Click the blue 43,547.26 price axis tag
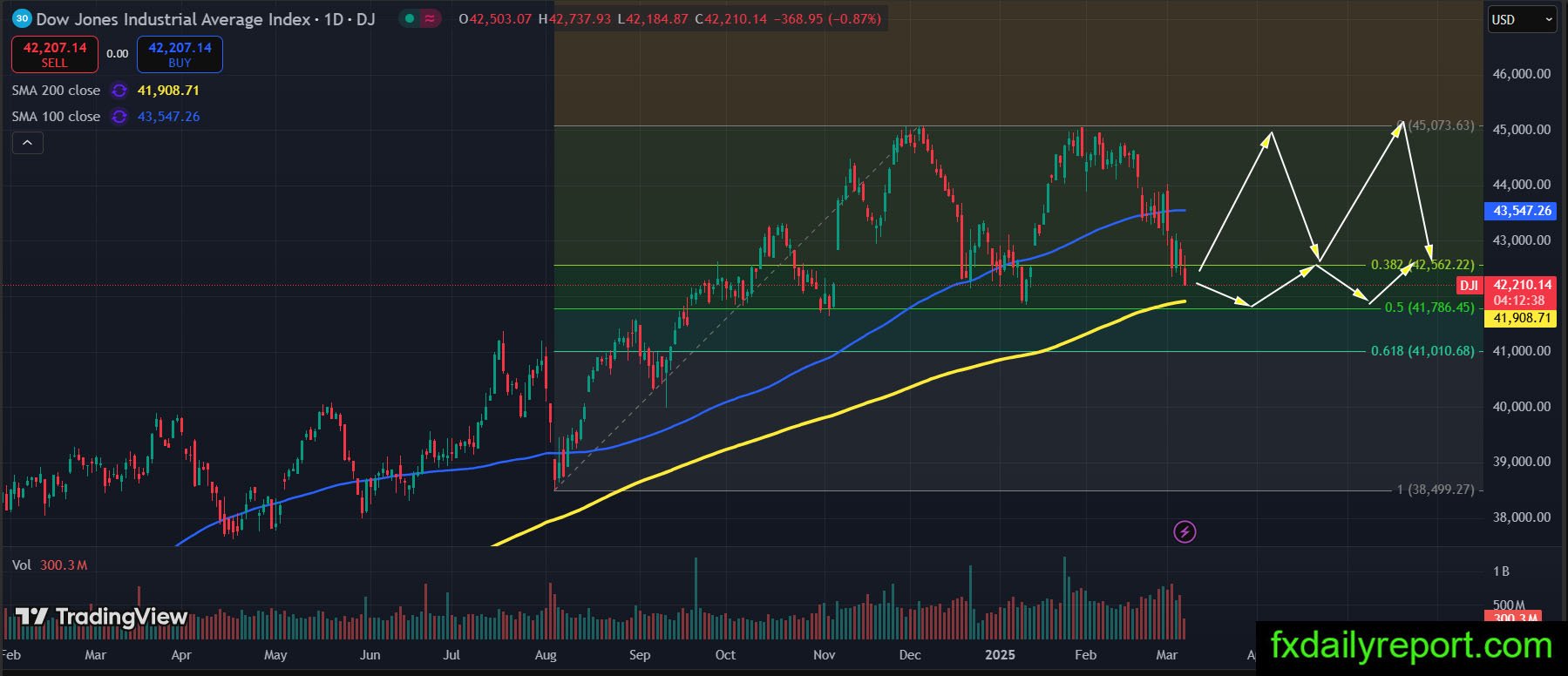Screen dimensions: 1568x676 (x=1521, y=211)
